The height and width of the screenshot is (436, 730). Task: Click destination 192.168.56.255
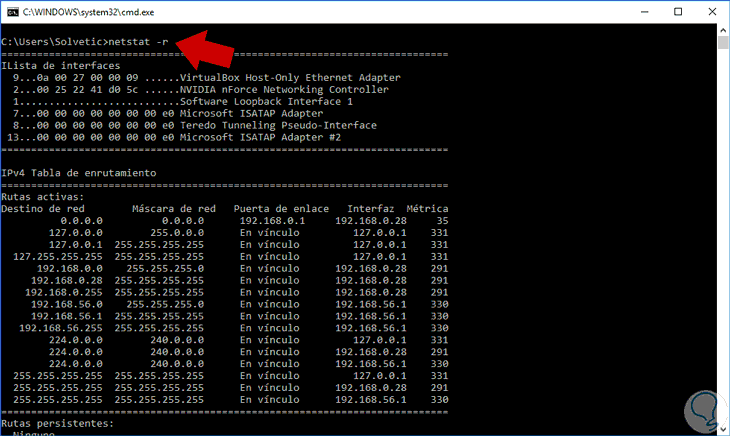click(x=61, y=328)
